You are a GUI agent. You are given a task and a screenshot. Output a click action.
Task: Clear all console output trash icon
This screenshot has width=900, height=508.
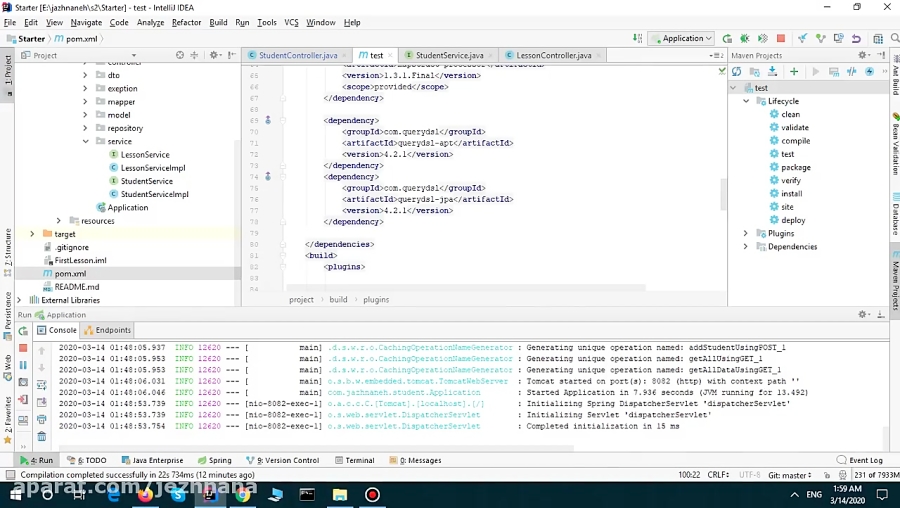[42, 437]
